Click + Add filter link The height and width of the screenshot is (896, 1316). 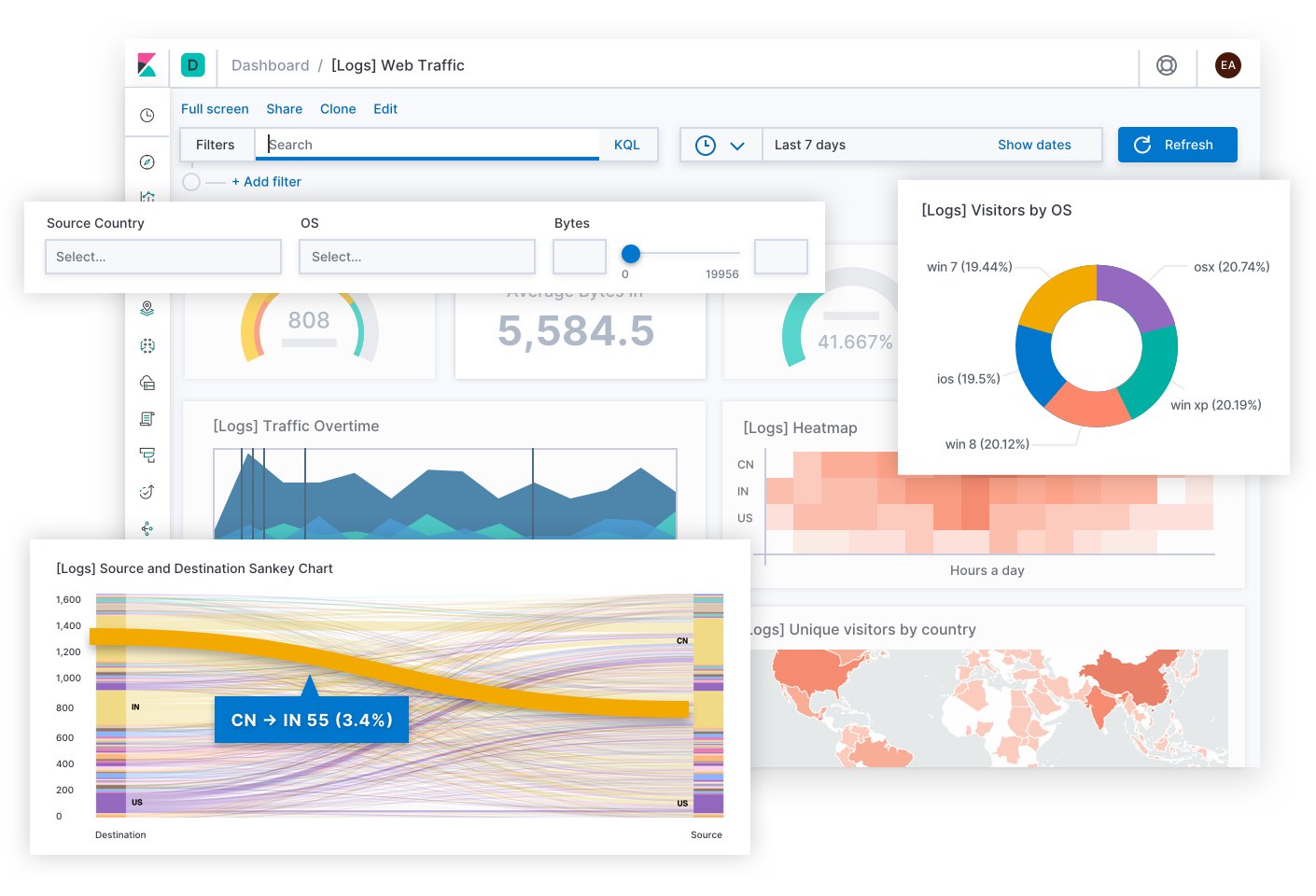267,182
